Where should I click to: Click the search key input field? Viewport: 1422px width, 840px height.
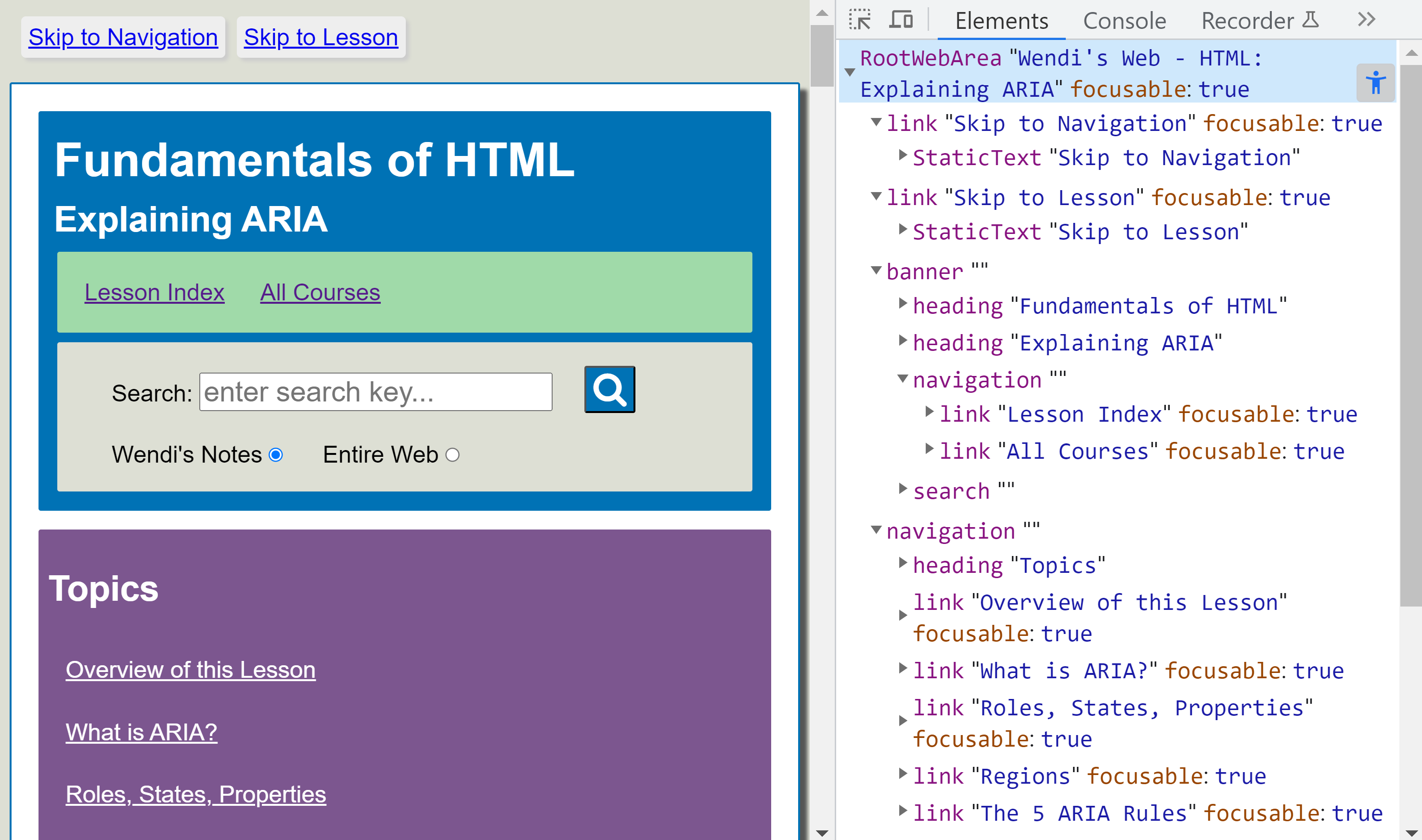[376, 392]
